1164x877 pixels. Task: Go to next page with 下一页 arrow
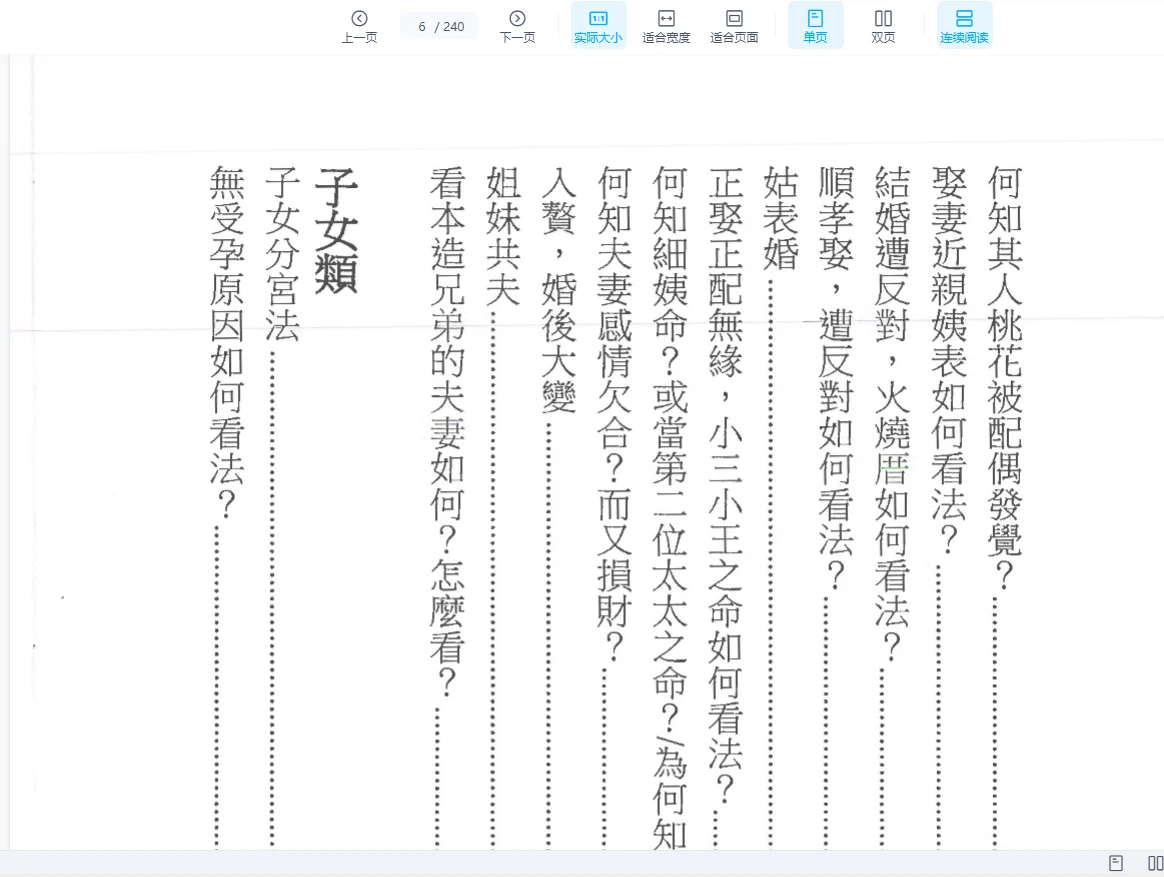[517, 18]
